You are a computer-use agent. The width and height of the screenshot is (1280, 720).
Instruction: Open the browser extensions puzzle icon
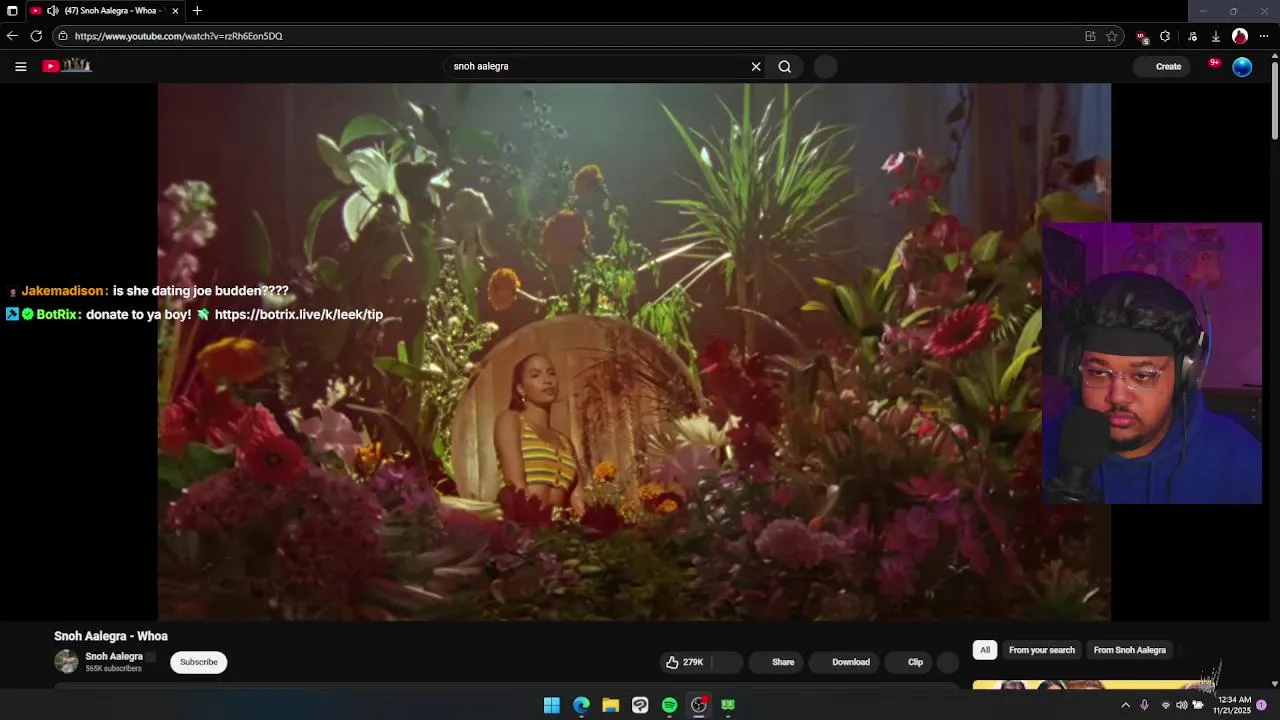(1165, 36)
